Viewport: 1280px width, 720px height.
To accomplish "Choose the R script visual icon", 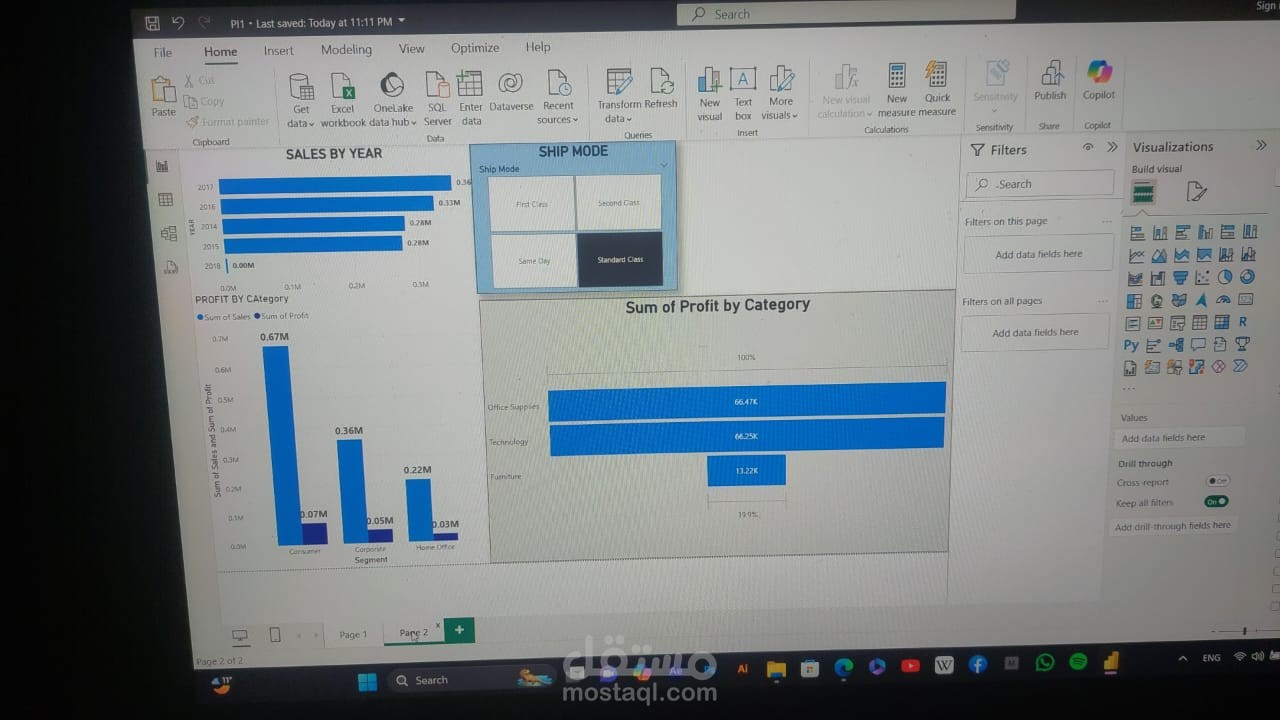I will (1243, 322).
